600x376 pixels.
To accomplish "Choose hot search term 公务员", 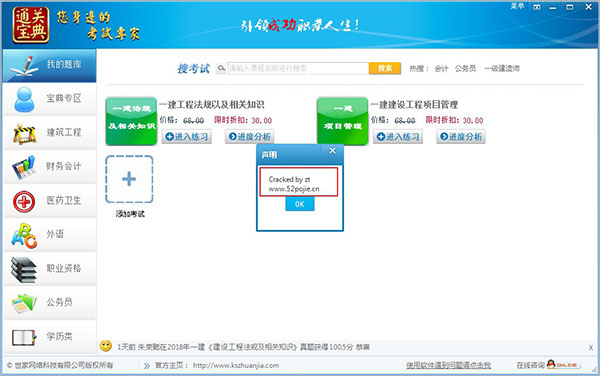I will tap(465, 68).
